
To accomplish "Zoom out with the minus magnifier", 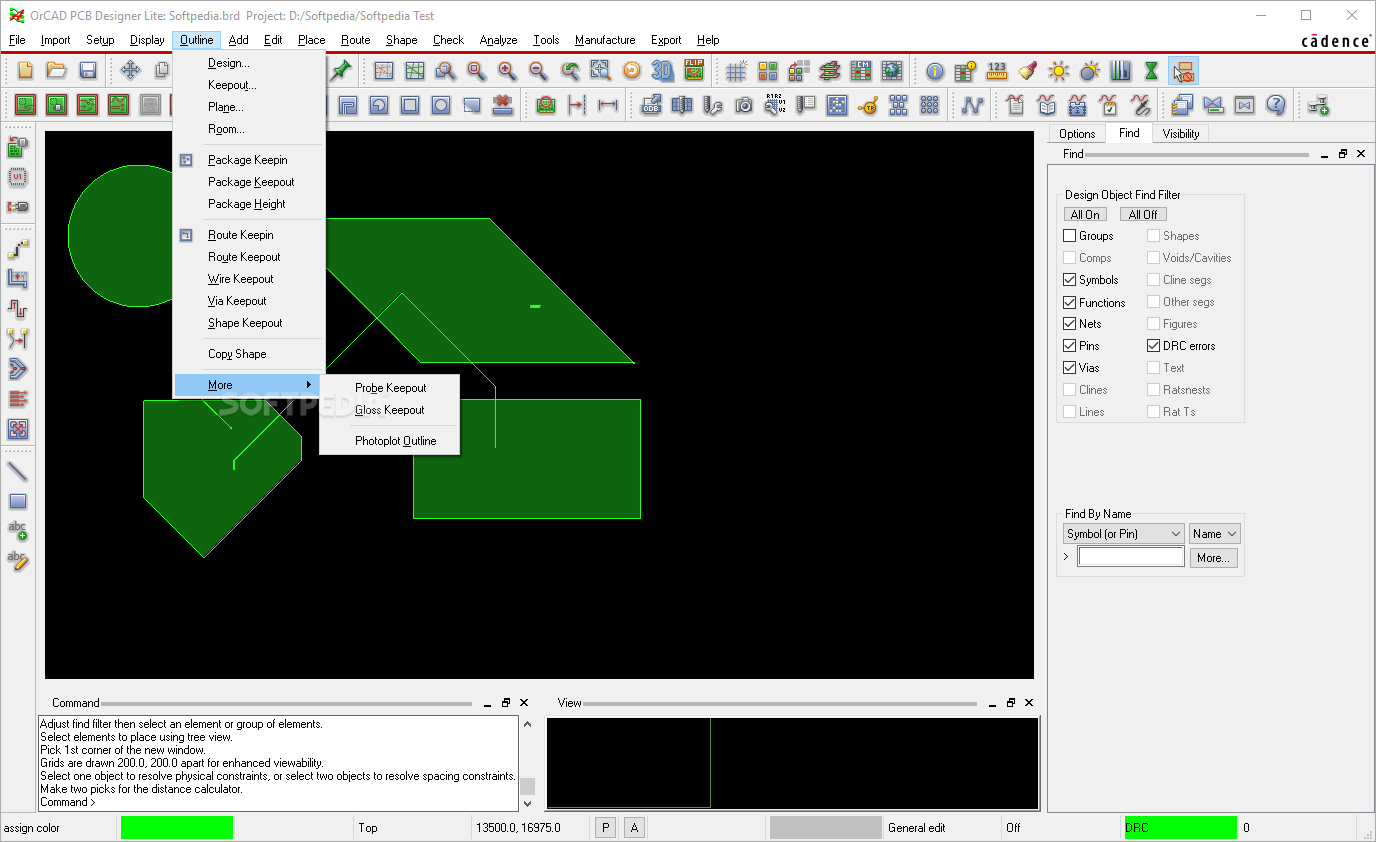I will (x=538, y=71).
